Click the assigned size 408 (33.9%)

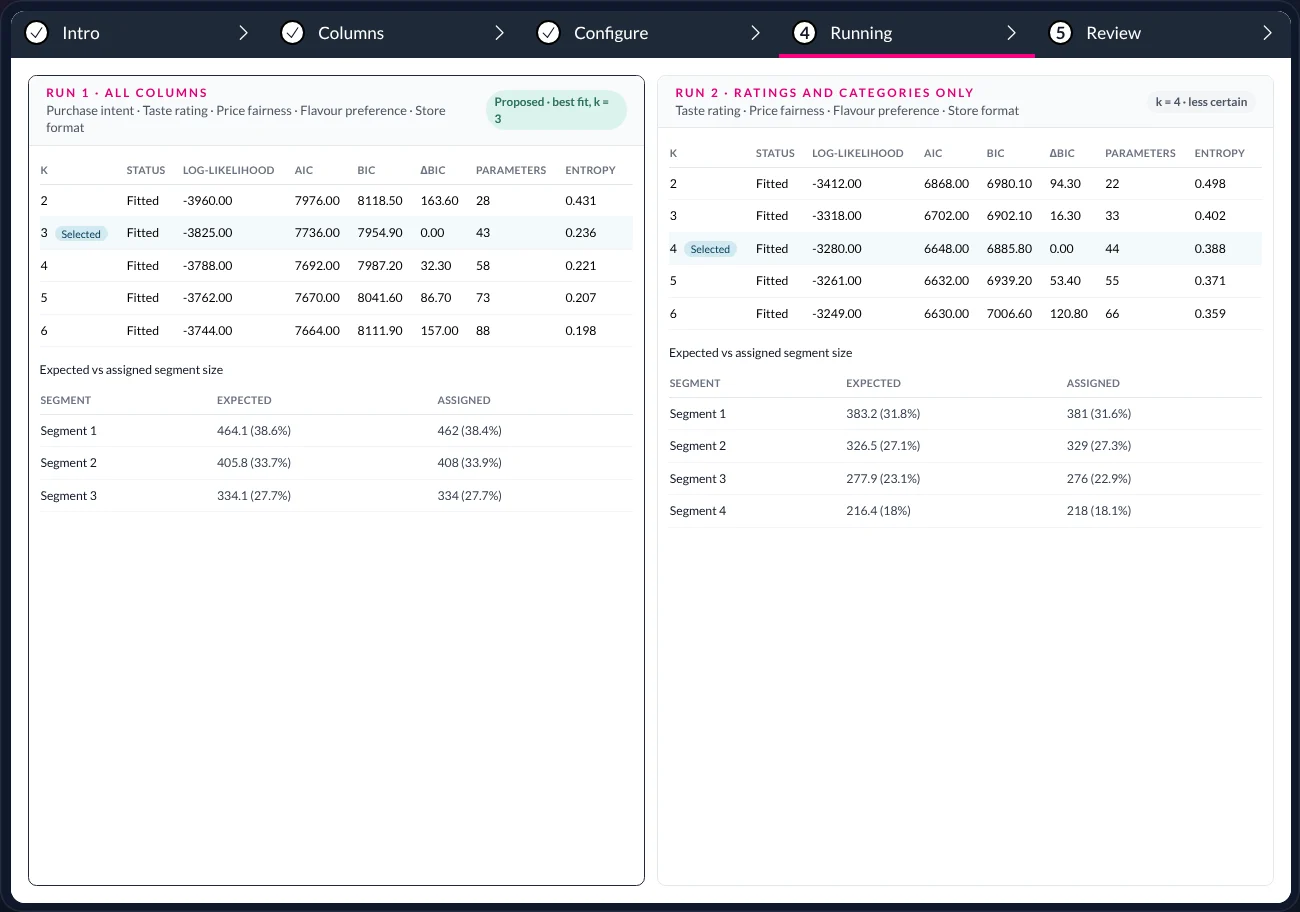(470, 463)
